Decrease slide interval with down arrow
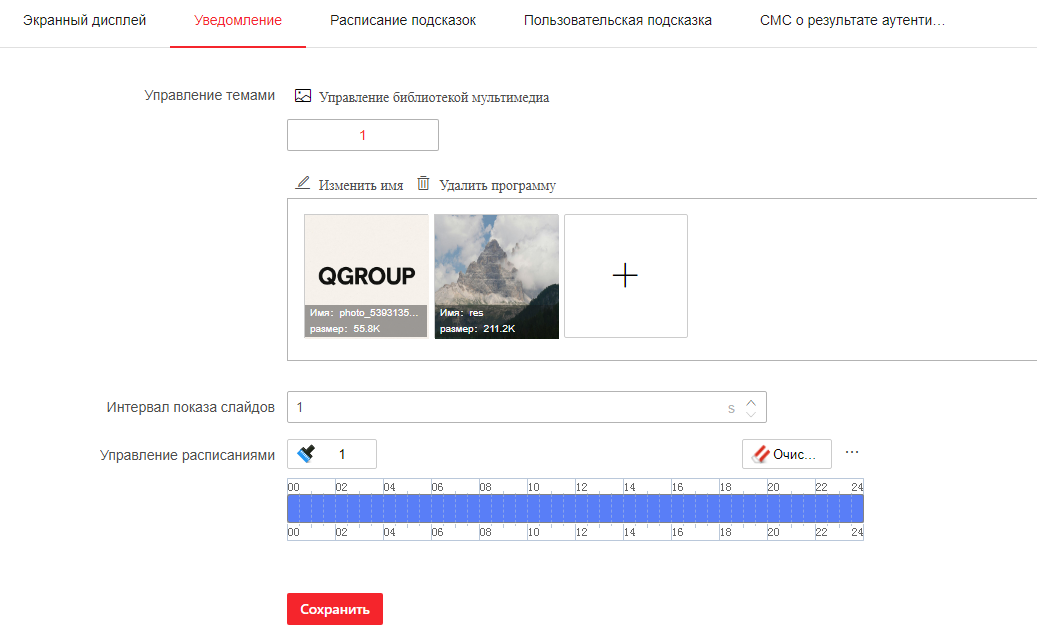1037x638 pixels. click(x=751, y=413)
